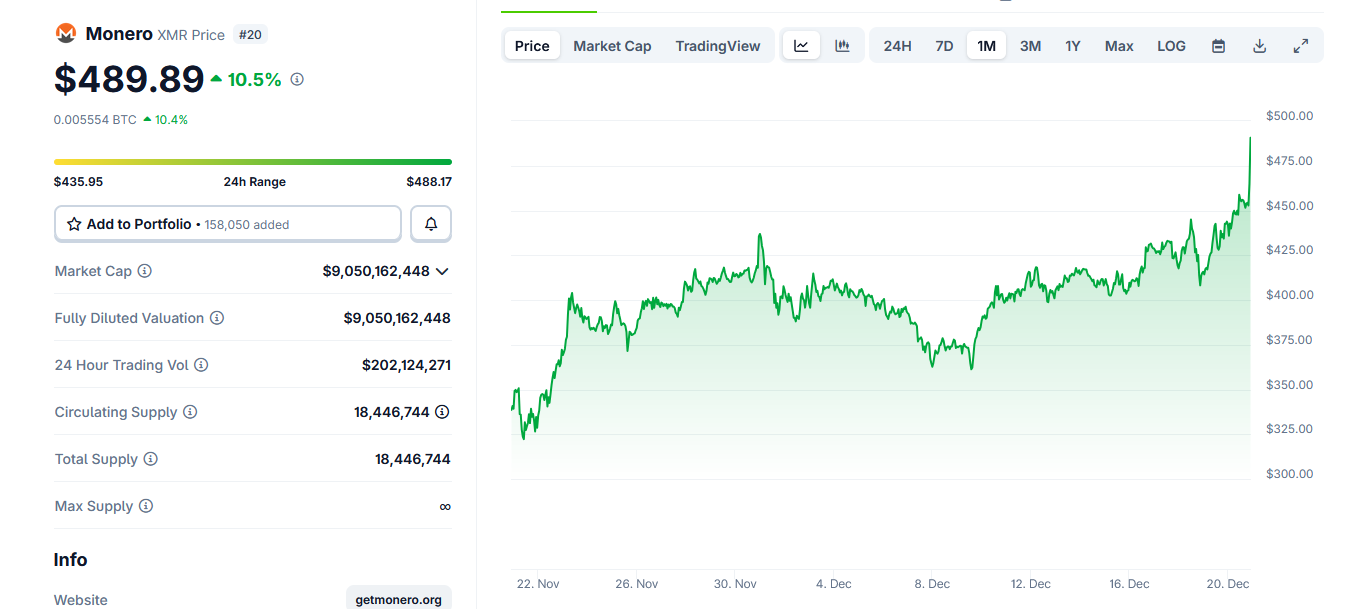Open price change info icon beside 10.5%

(x=297, y=79)
